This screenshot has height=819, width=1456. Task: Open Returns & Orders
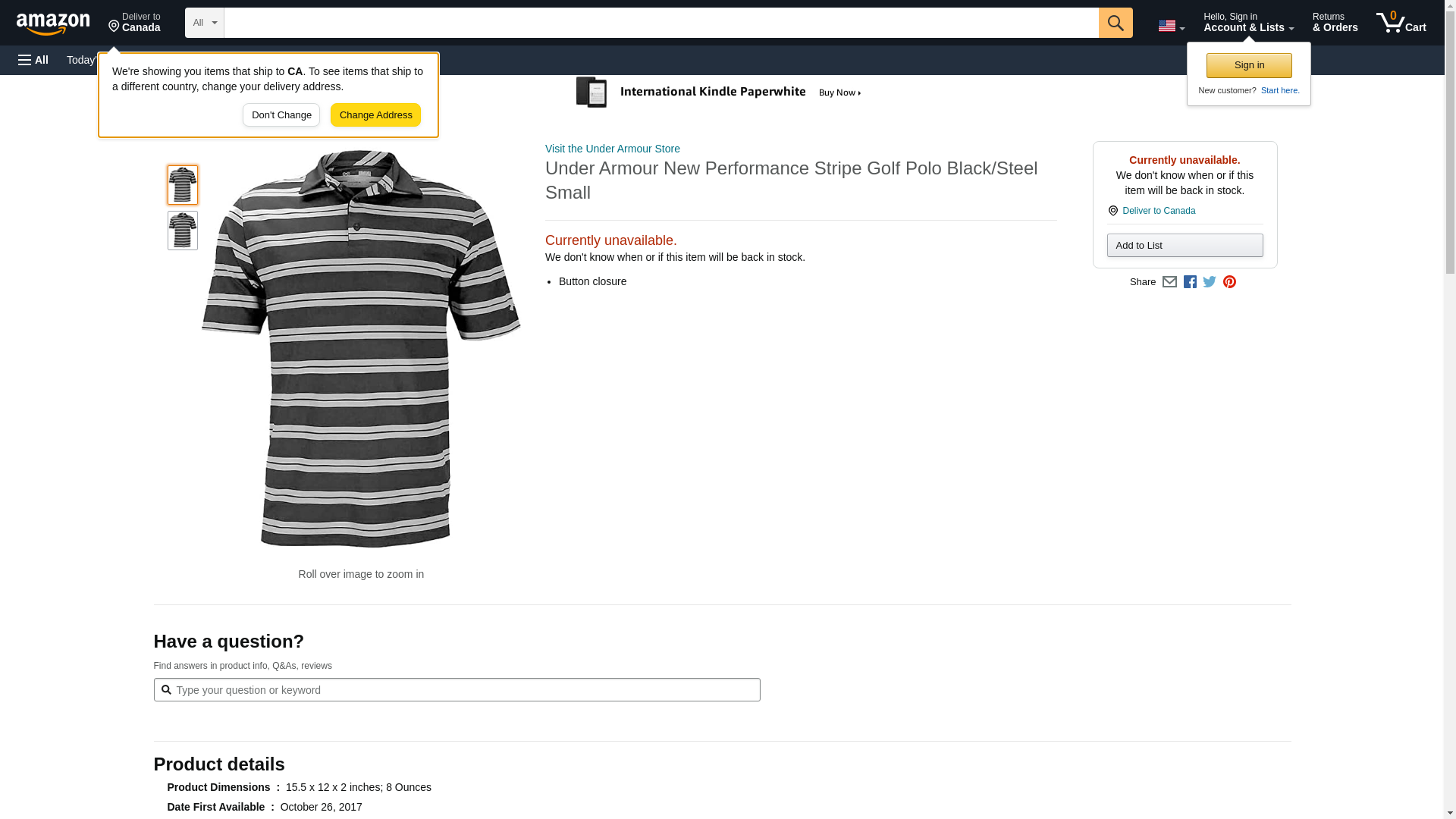[x=1335, y=22]
